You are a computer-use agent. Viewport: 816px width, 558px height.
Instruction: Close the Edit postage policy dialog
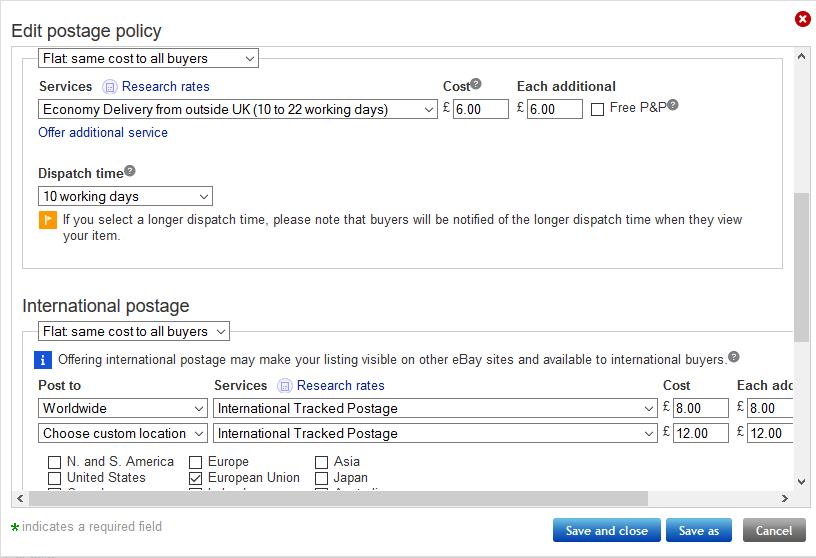pos(802,19)
